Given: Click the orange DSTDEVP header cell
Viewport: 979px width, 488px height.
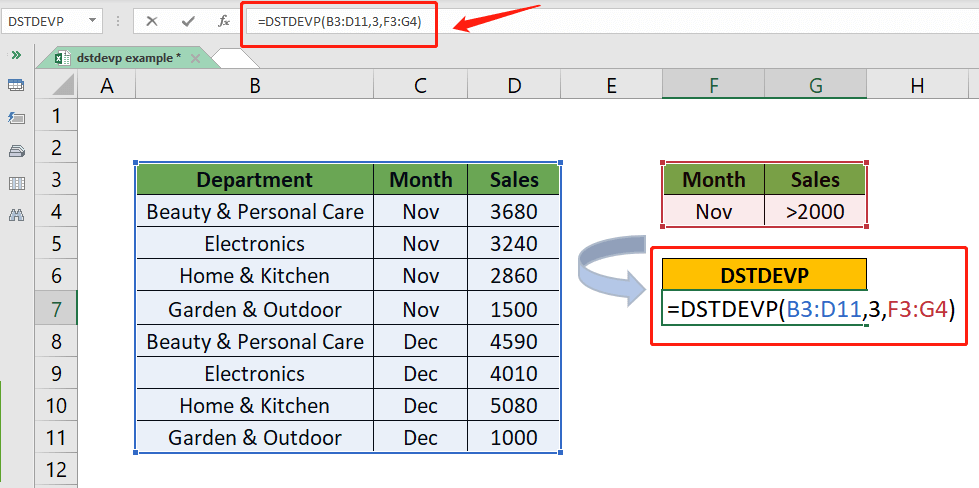Looking at the screenshot, I should (764, 275).
